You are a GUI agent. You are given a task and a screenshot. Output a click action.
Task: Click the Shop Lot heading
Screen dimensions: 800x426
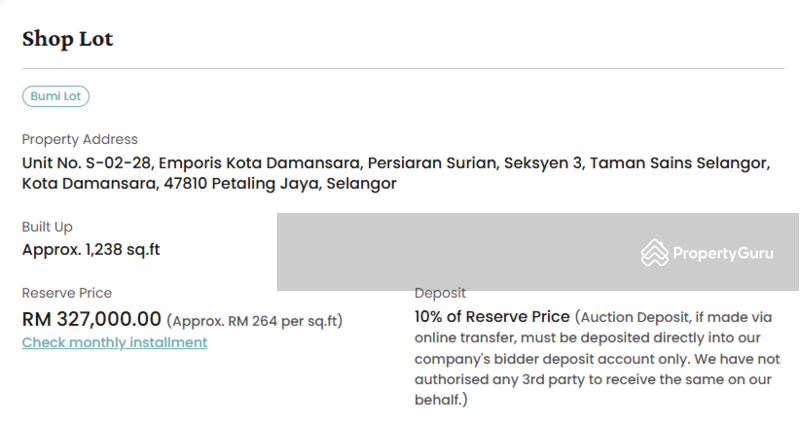click(x=67, y=39)
